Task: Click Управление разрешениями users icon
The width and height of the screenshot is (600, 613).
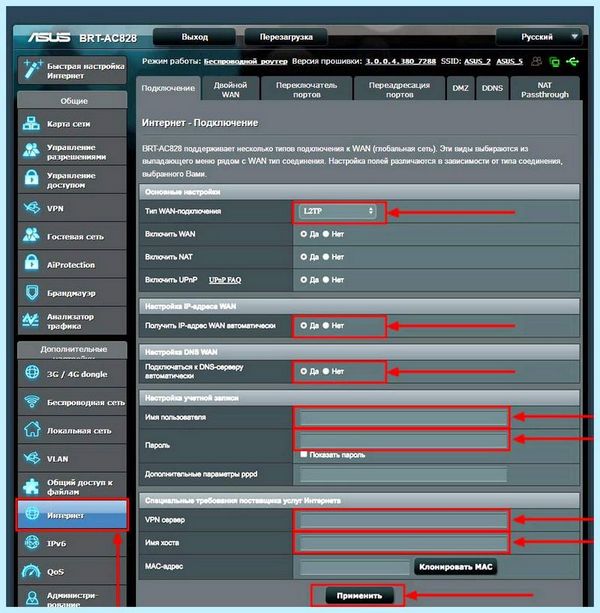Action: click(31, 151)
